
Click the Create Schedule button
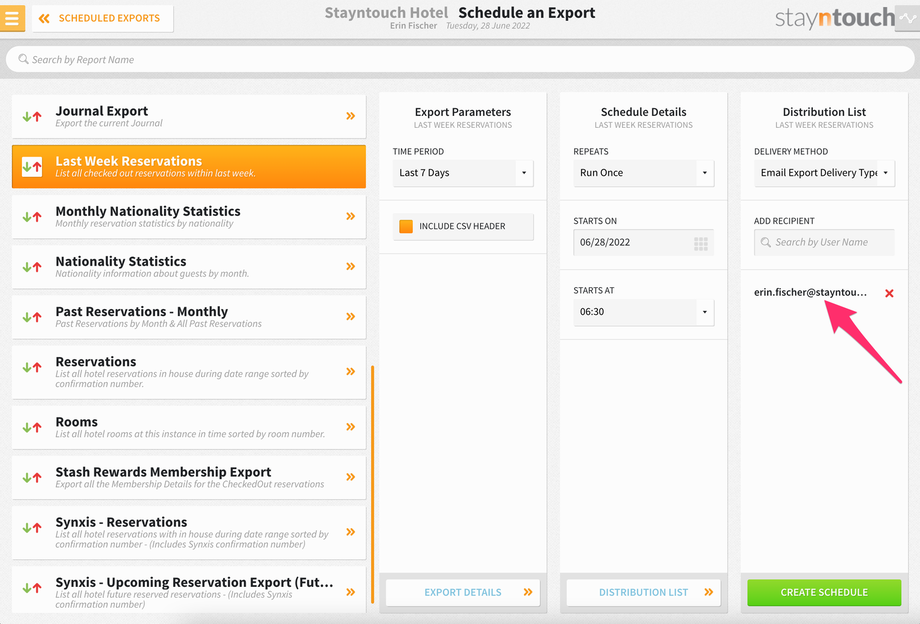[x=824, y=592]
